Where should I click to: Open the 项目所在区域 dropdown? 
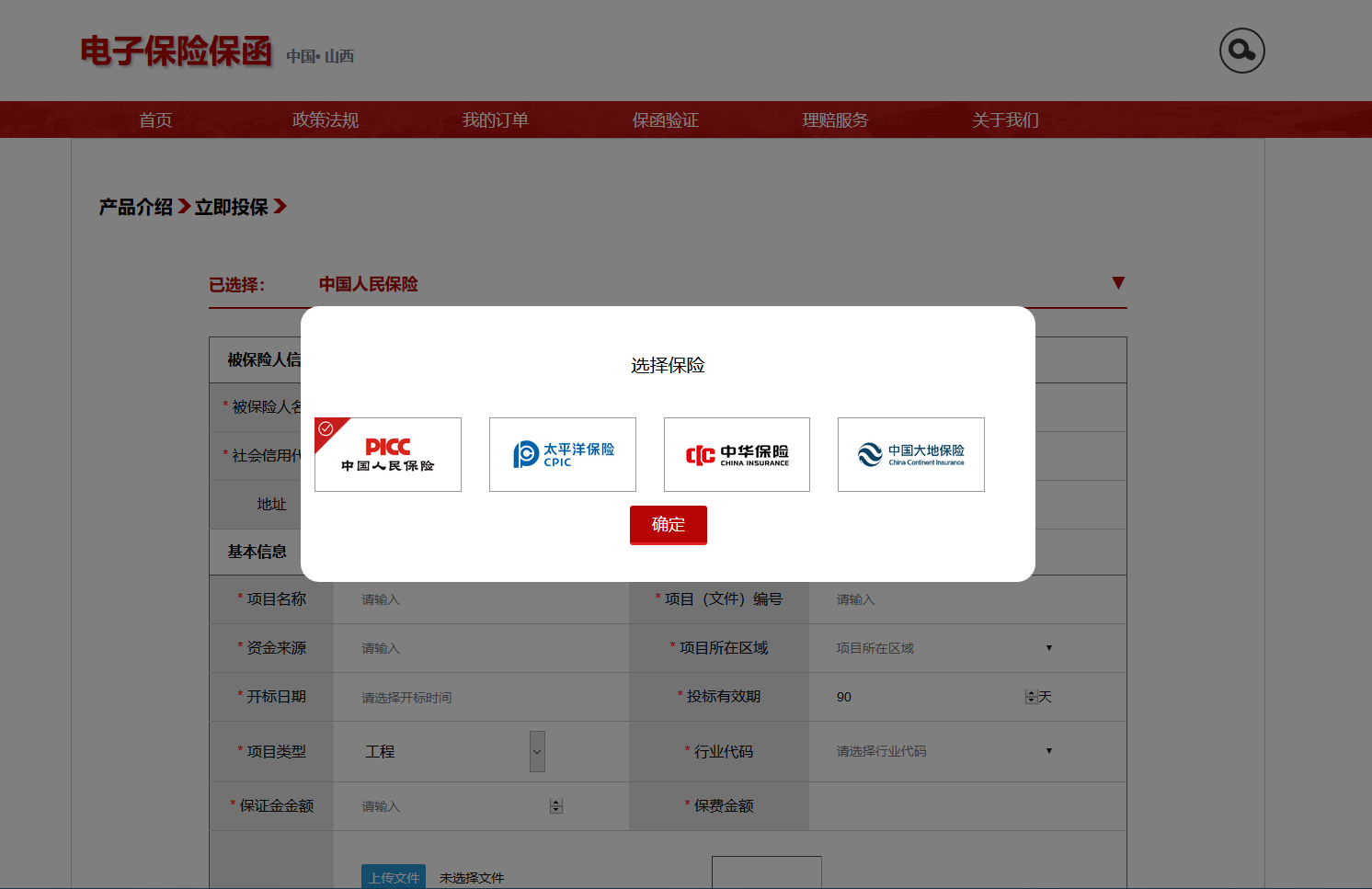(x=943, y=648)
